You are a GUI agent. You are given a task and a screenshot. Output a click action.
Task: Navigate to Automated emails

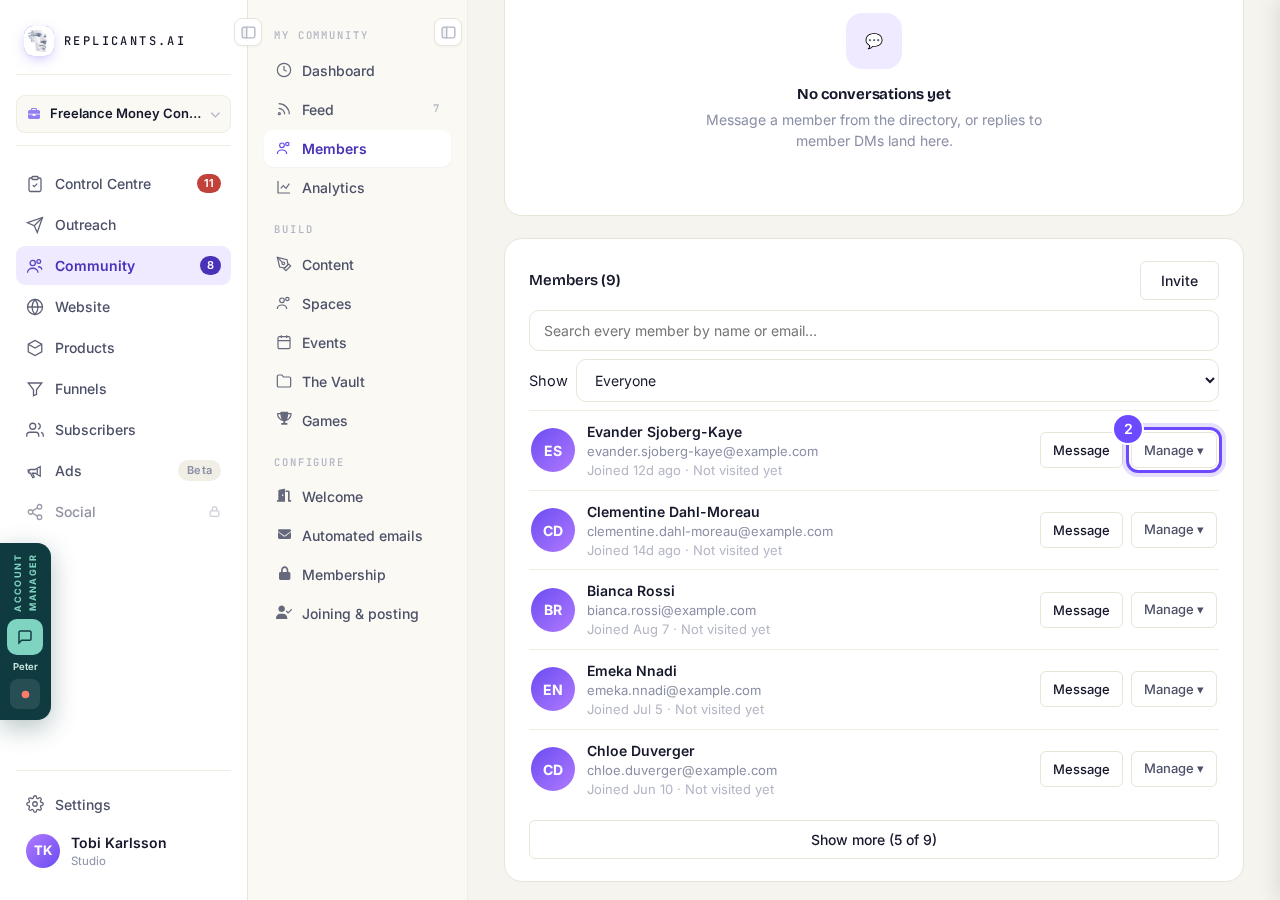(357, 535)
